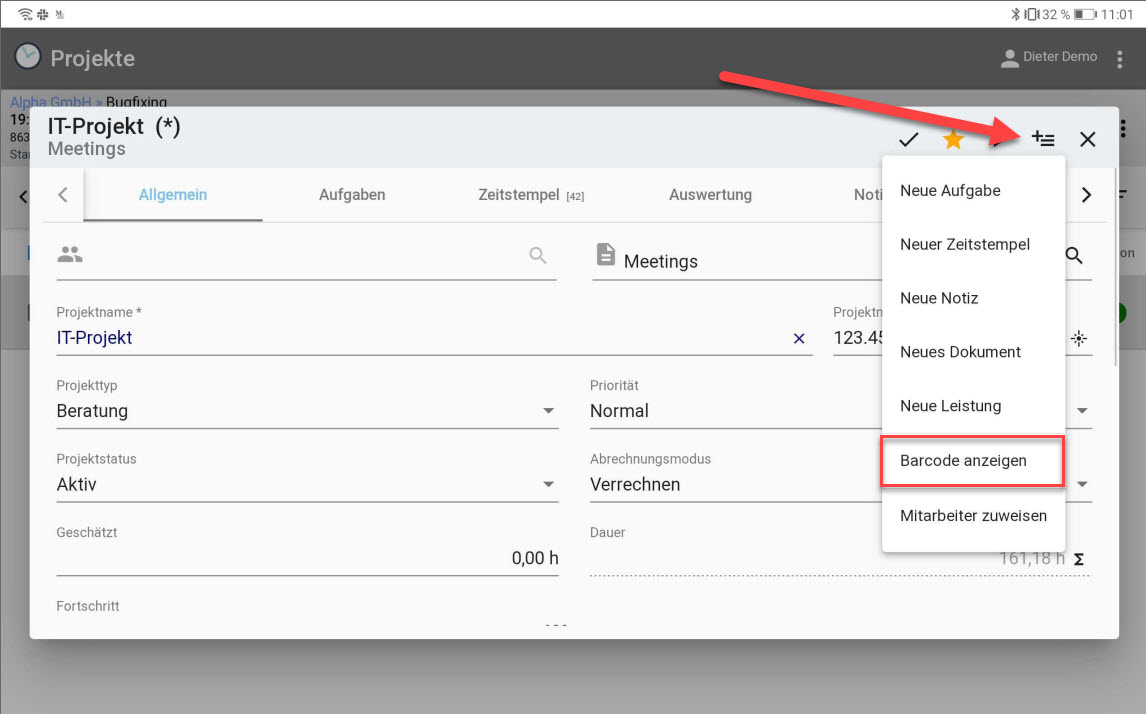Toggle the orange favorite star
Viewport: 1146px width, 714px height.
[953, 139]
